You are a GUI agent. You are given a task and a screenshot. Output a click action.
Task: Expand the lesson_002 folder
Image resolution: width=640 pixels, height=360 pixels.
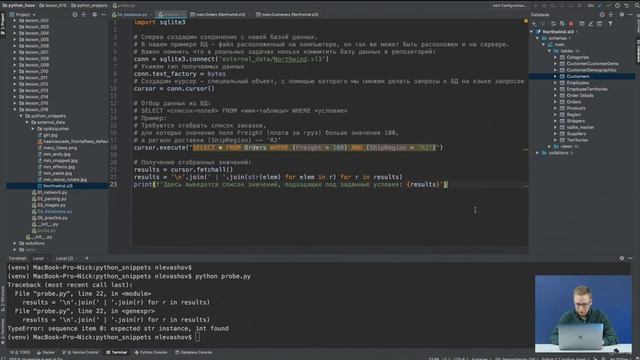(15, 20)
